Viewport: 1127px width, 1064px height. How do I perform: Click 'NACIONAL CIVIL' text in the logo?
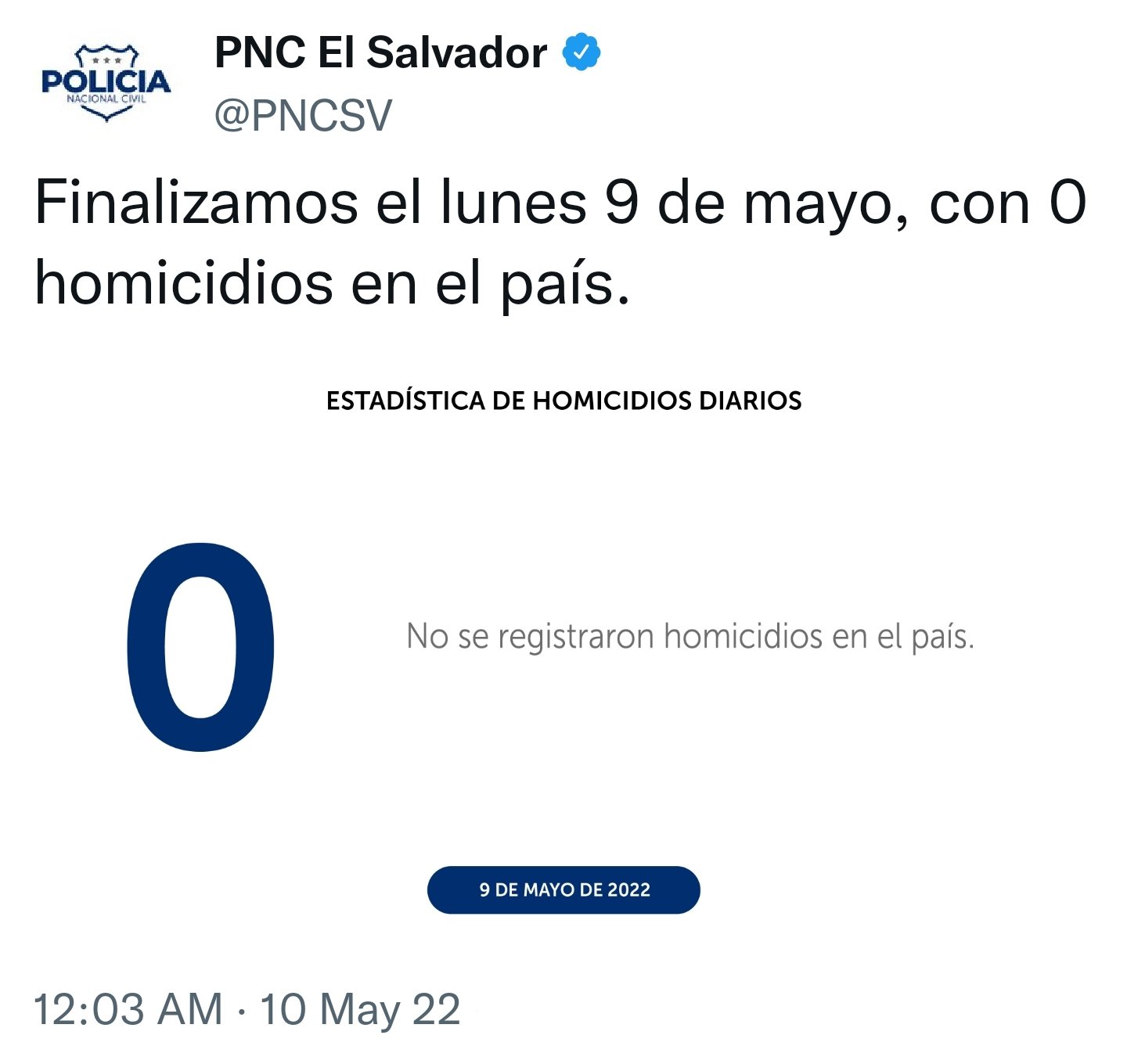tap(106, 99)
